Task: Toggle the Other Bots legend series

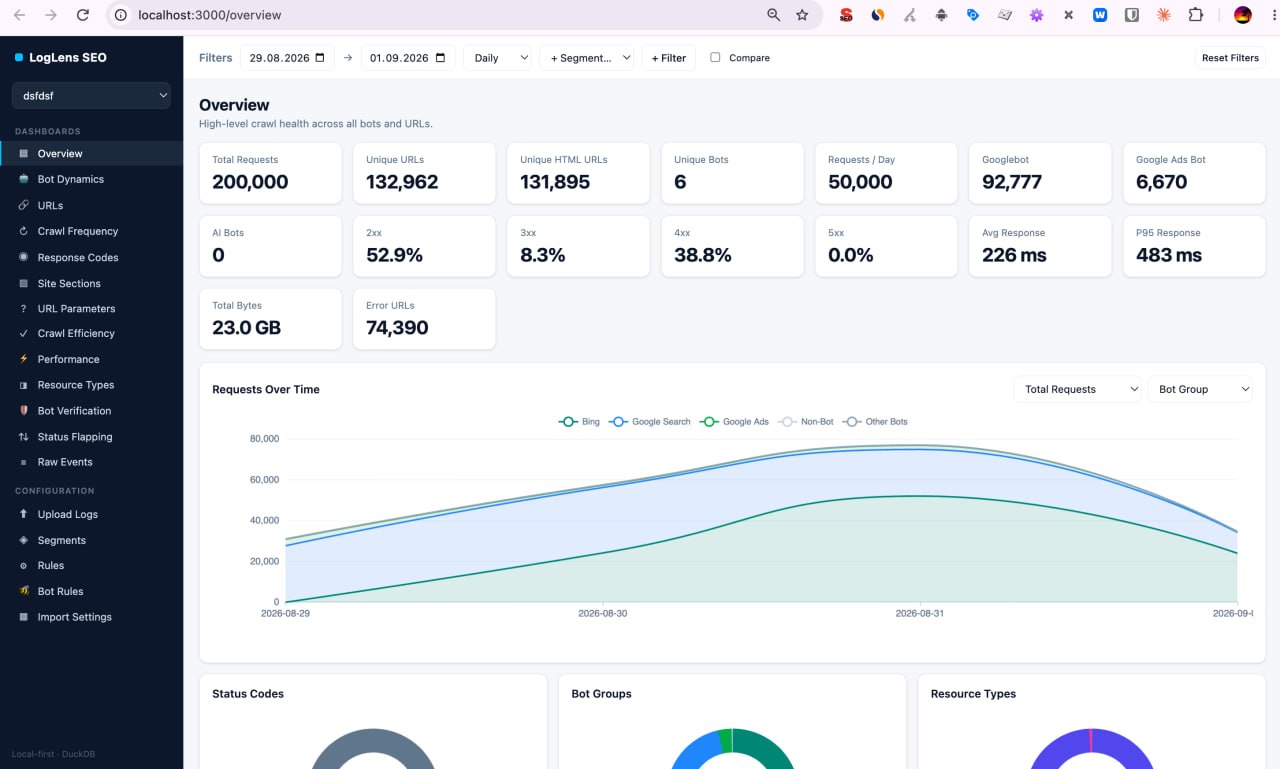Action: [875, 422]
